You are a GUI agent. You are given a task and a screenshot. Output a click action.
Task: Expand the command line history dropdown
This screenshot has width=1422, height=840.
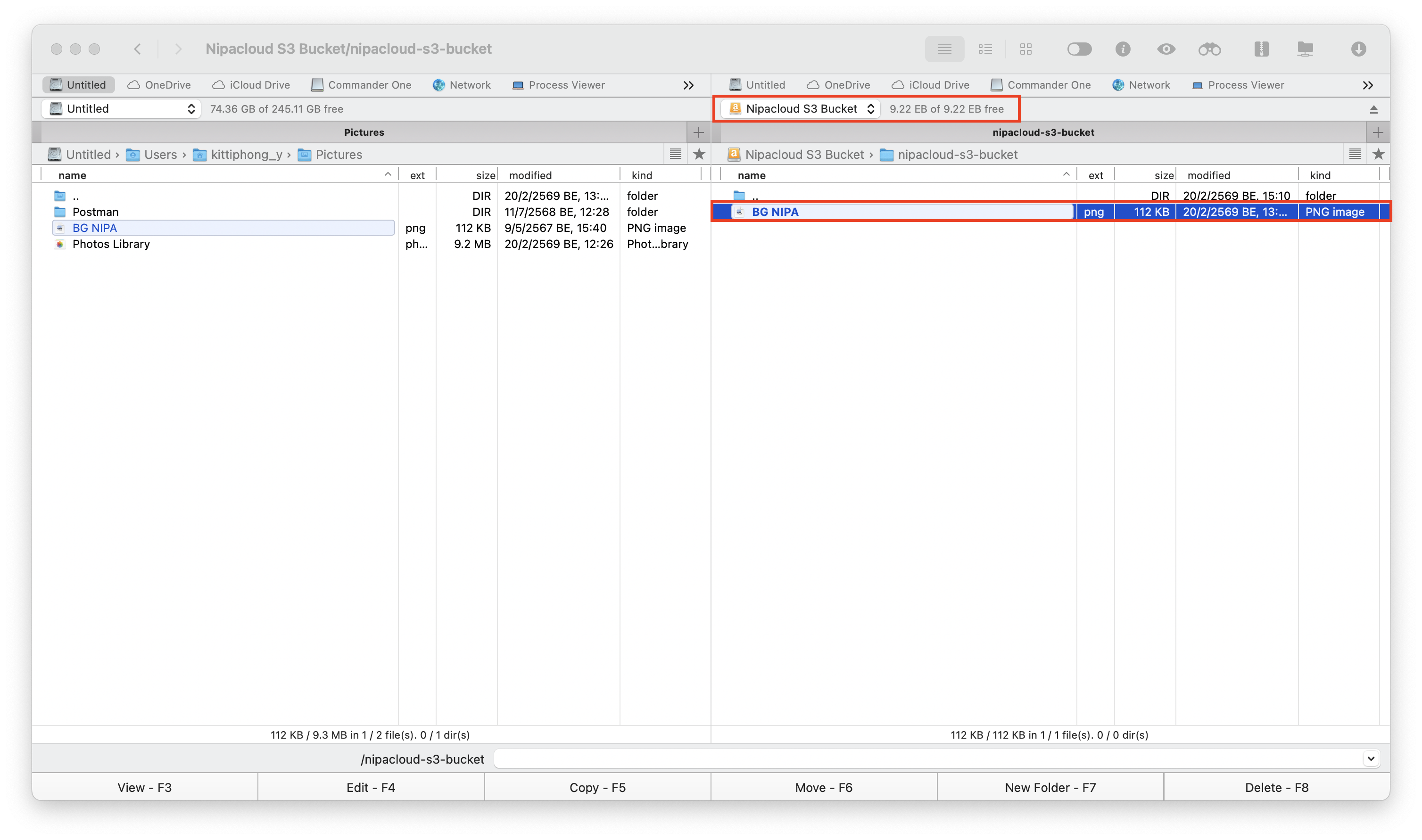(x=1371, y=758)
